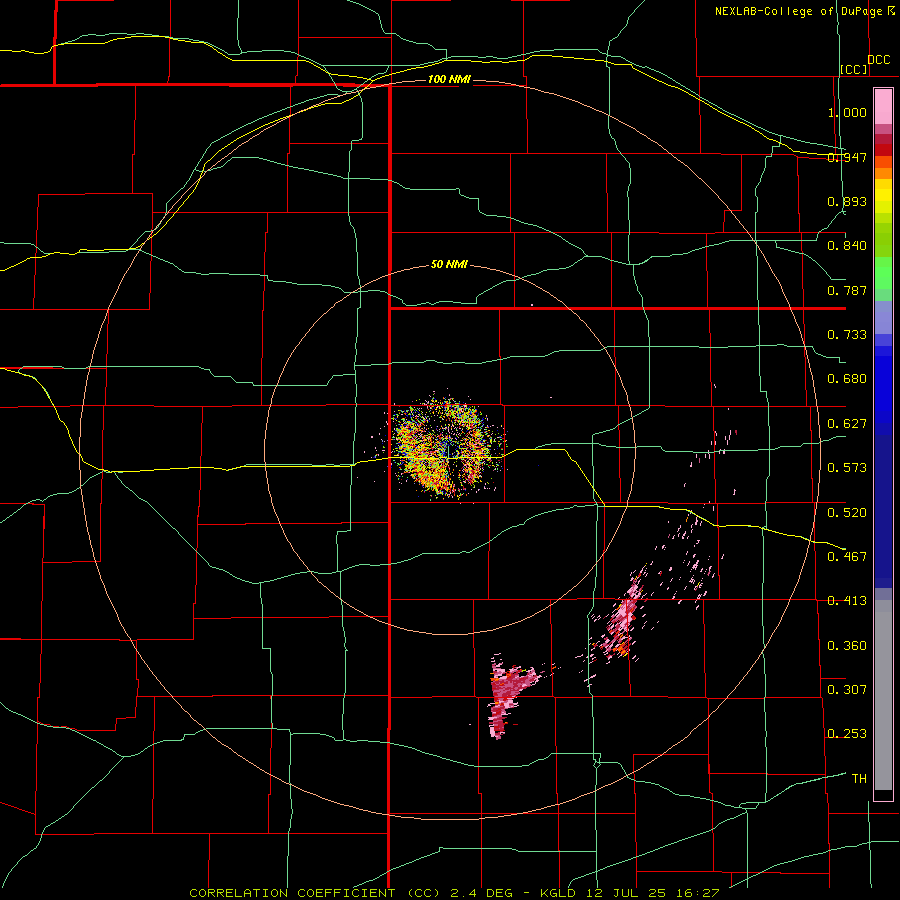Click the light pink segment of color bar
Image resolution: width=900 pixels, height=900 pixels.
(883, 106)
